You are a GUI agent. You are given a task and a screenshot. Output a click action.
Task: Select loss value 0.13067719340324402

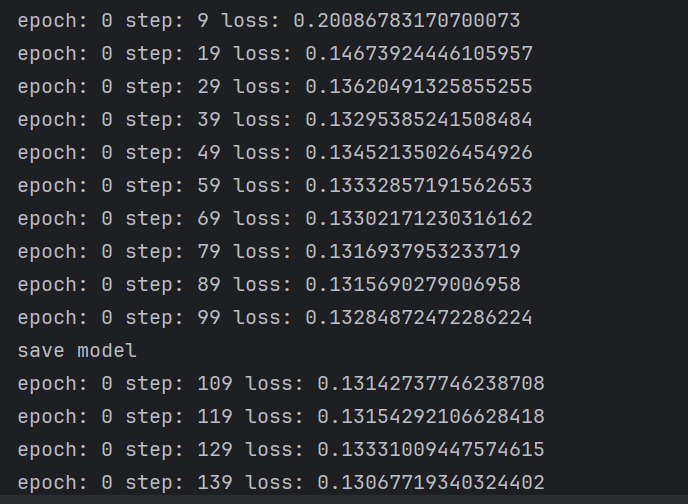tap(431, 483)
